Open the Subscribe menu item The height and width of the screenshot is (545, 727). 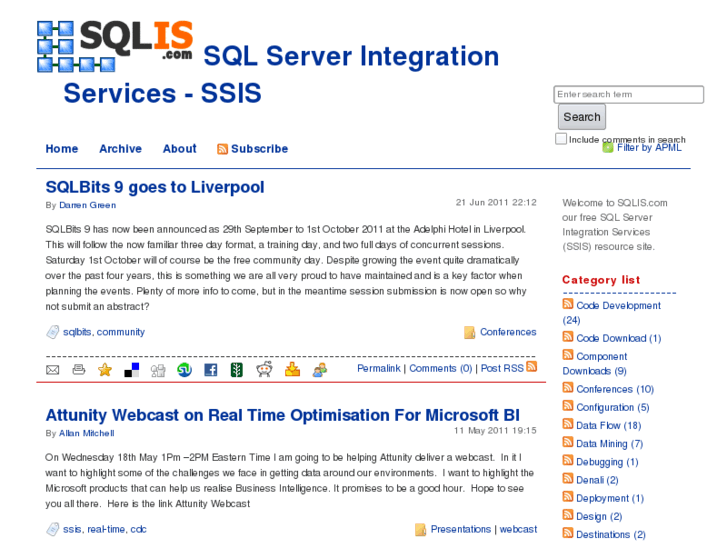coord(260,149)
